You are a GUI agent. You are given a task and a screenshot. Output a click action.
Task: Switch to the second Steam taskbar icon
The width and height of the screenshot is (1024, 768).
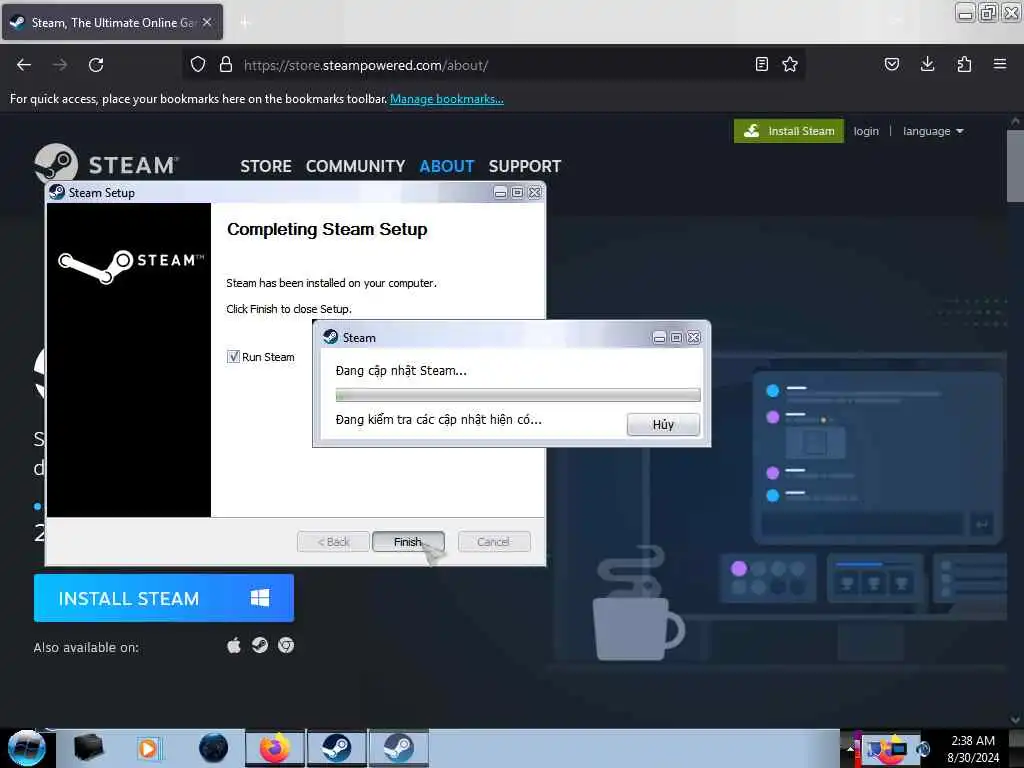399,748
